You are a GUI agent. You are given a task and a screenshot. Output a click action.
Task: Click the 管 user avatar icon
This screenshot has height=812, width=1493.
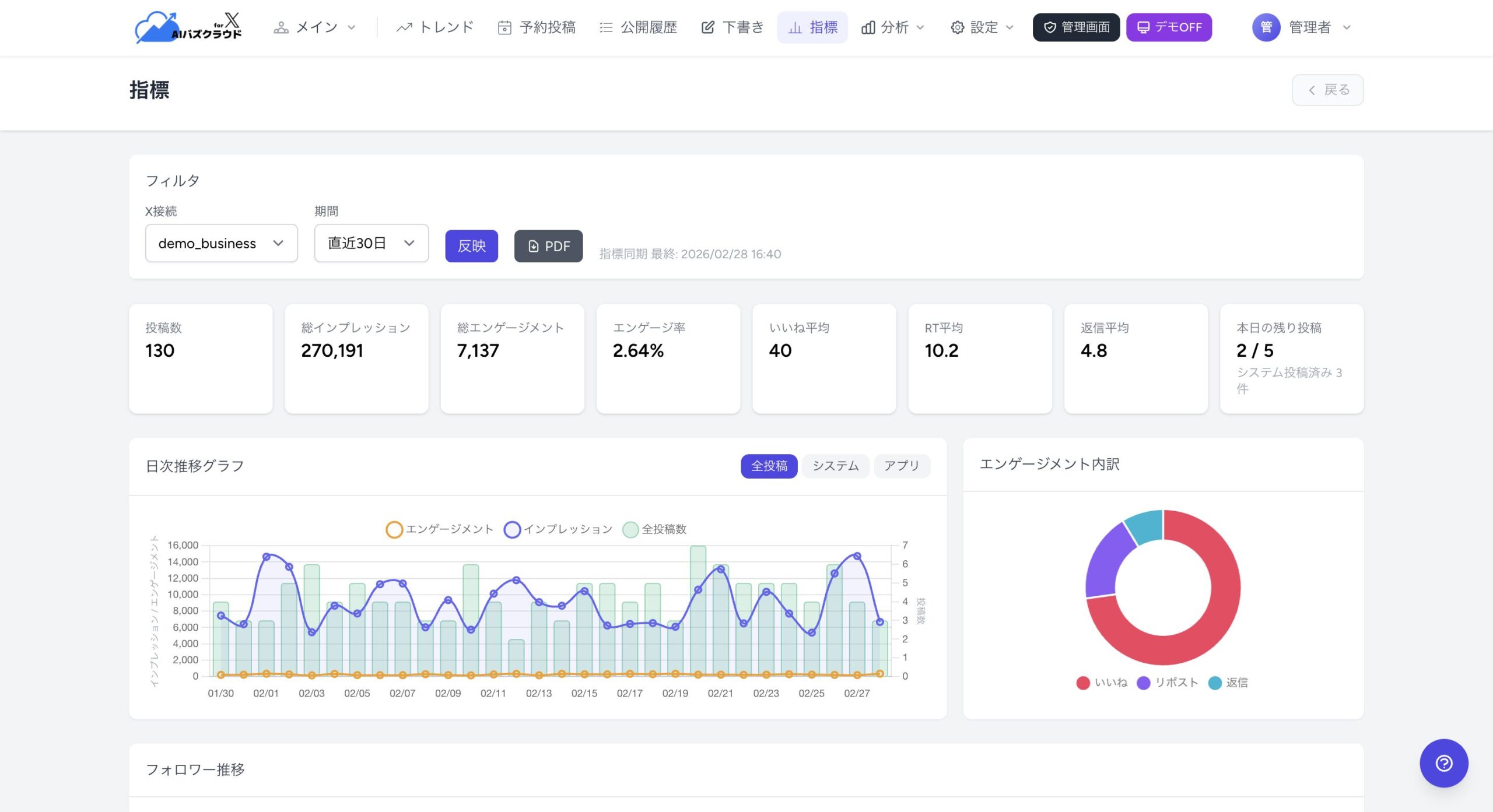[1266, 27]
